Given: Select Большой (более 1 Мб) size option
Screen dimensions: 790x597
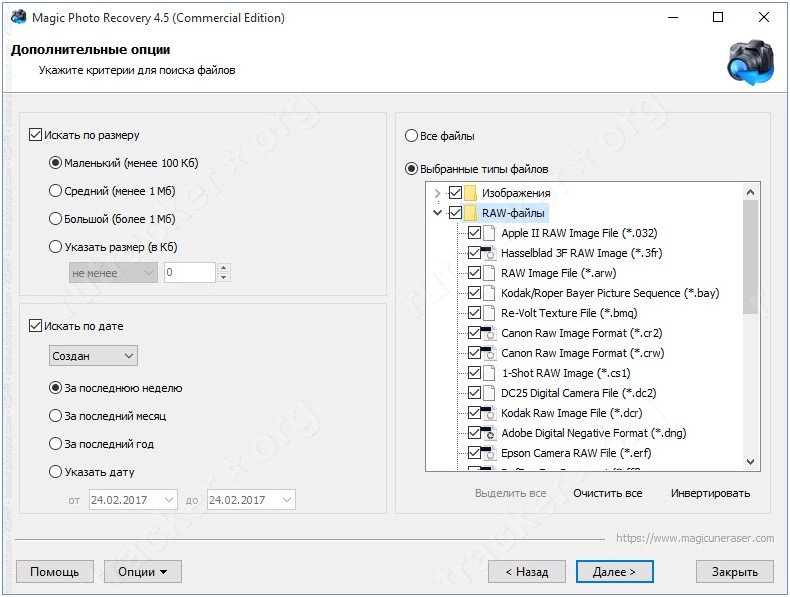Looking at the screenshot, I should click(55, 219).
